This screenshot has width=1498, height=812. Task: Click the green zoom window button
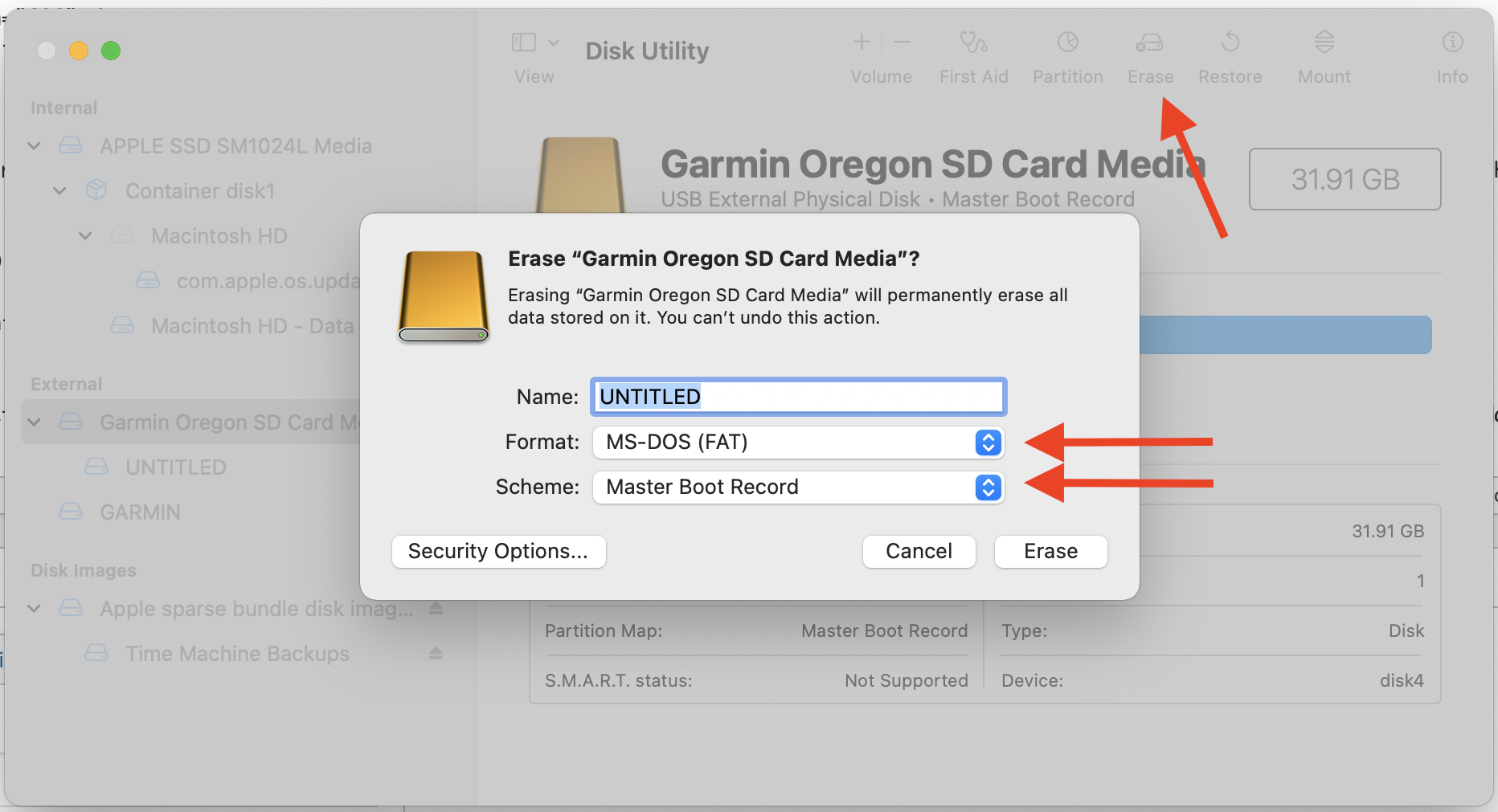click(111, 51)
